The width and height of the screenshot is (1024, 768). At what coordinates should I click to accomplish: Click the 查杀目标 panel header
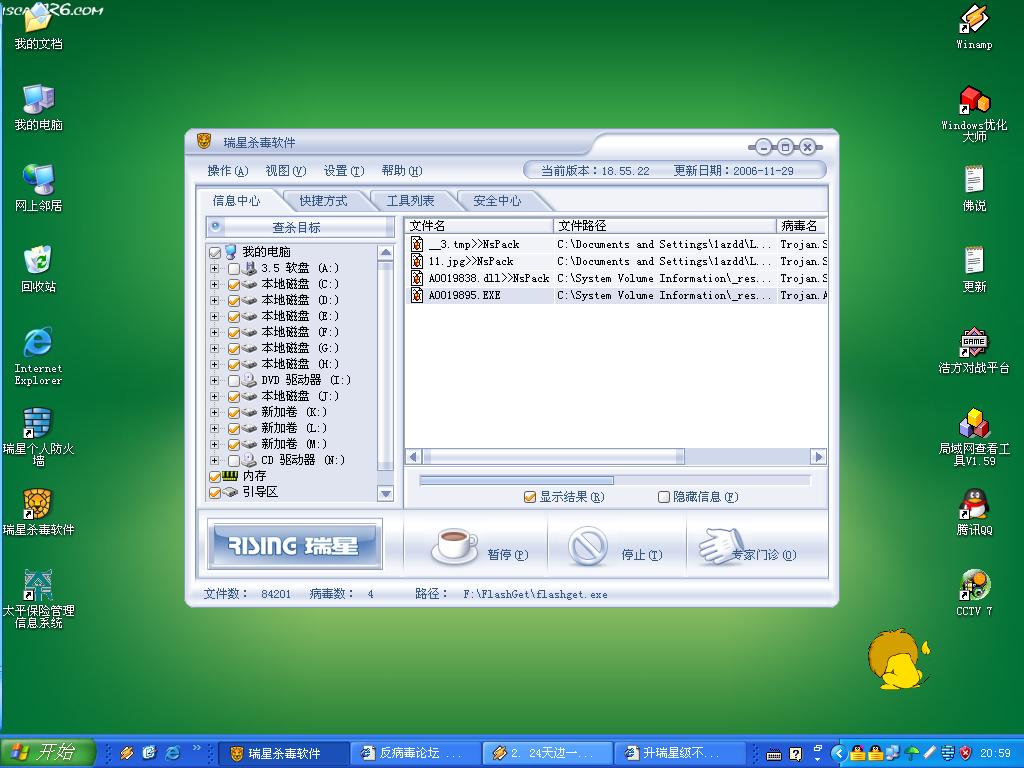tap(300, 227)
